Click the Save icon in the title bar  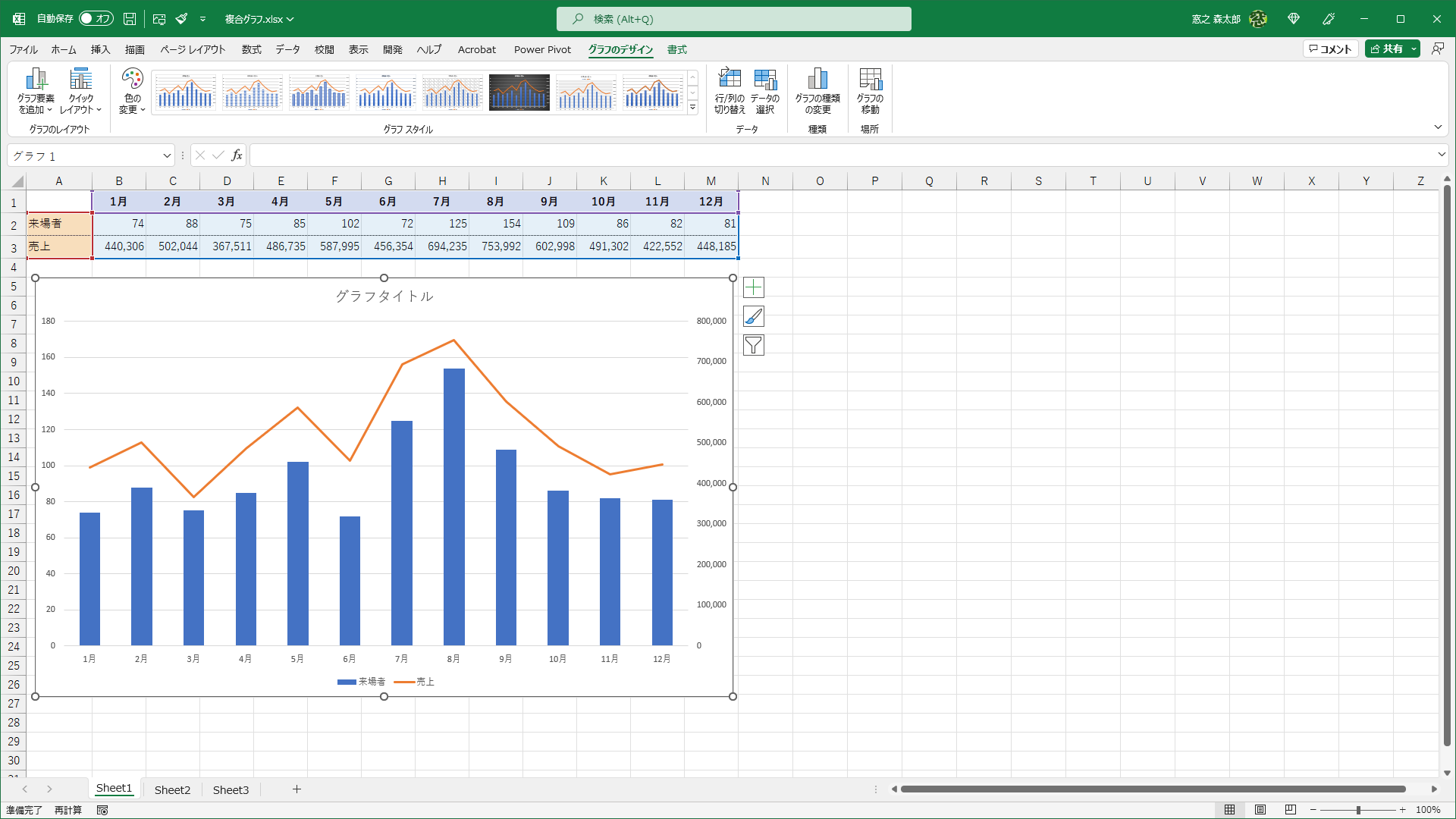pyautogui.click(x=130, y=19)
